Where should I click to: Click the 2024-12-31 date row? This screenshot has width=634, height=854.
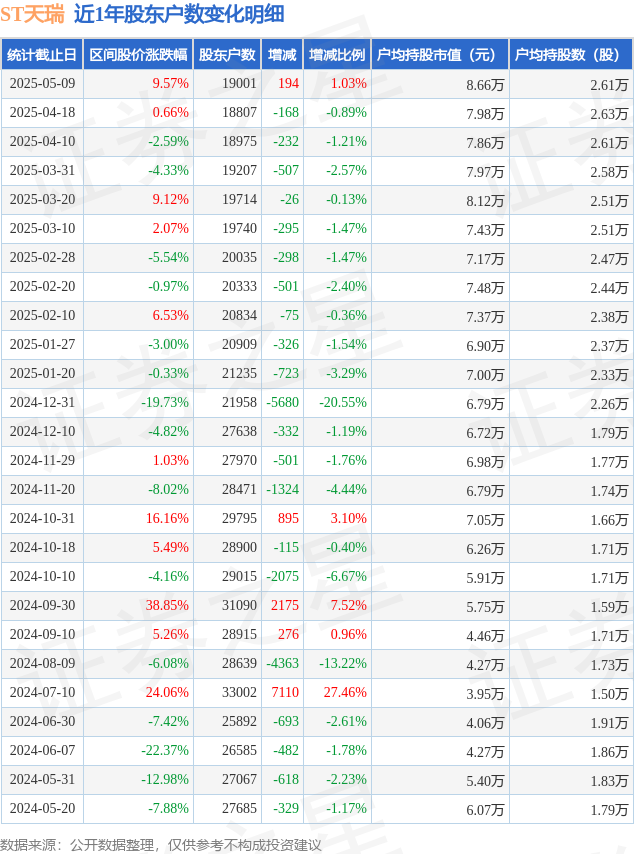pyautogui.click(x=316, y=402)
